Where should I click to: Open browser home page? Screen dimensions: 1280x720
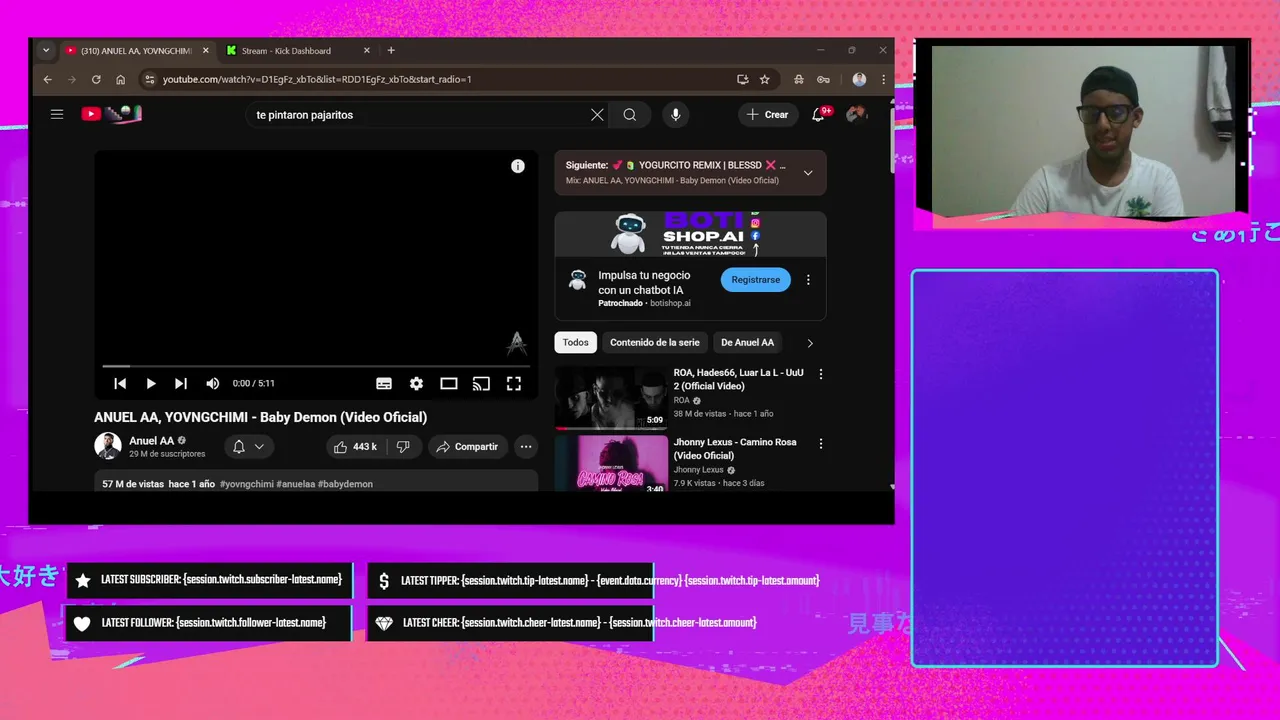tap(120, 79)
